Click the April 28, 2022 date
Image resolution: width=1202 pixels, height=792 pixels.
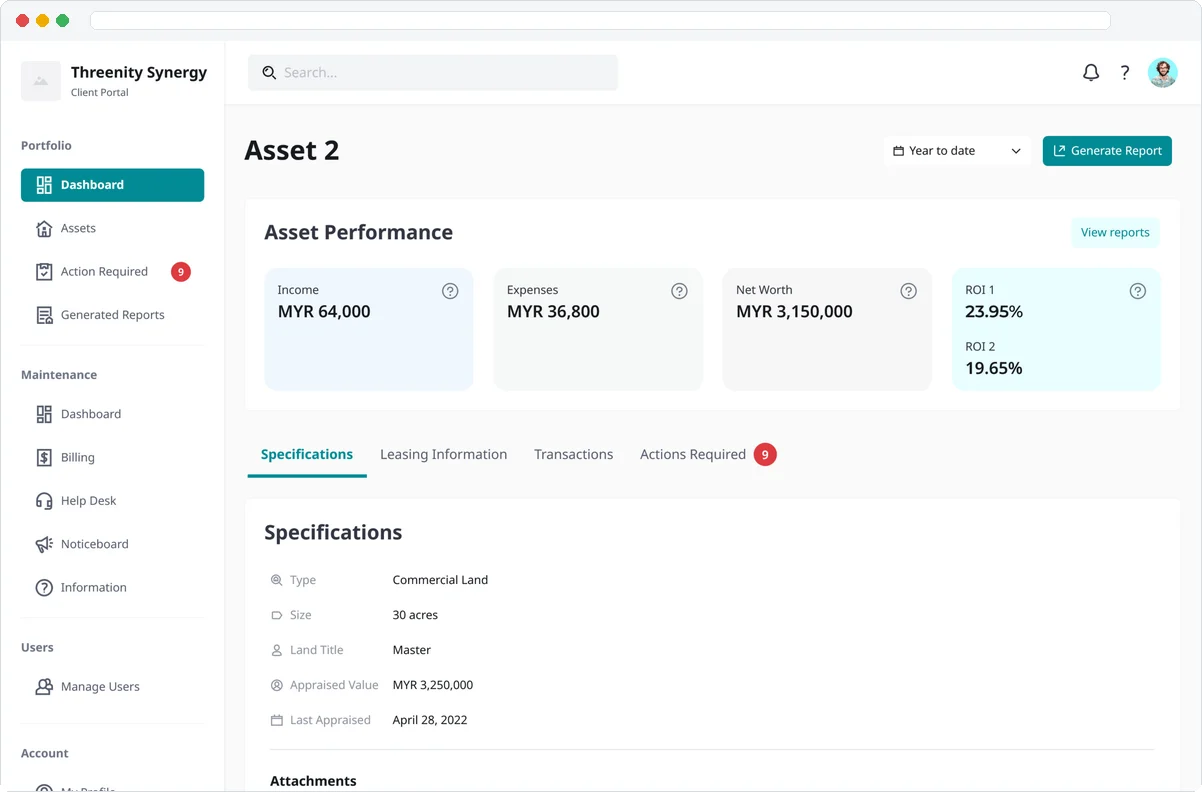coord(430,720)
